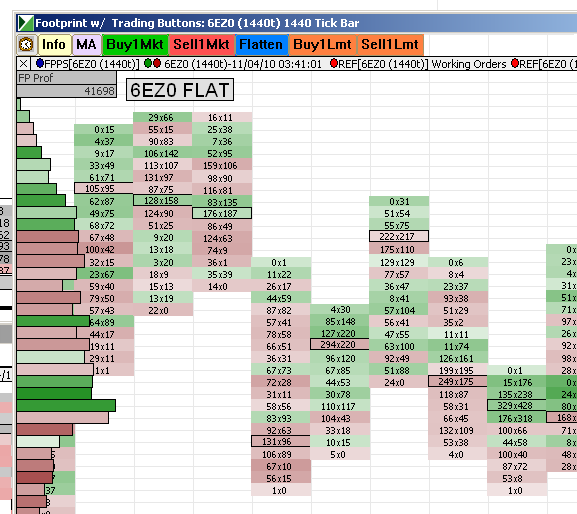The width and height of the screenshot is (577, 514).
Task: Click the 6EZ0 FLAT position label
Action: coord(180,89)
